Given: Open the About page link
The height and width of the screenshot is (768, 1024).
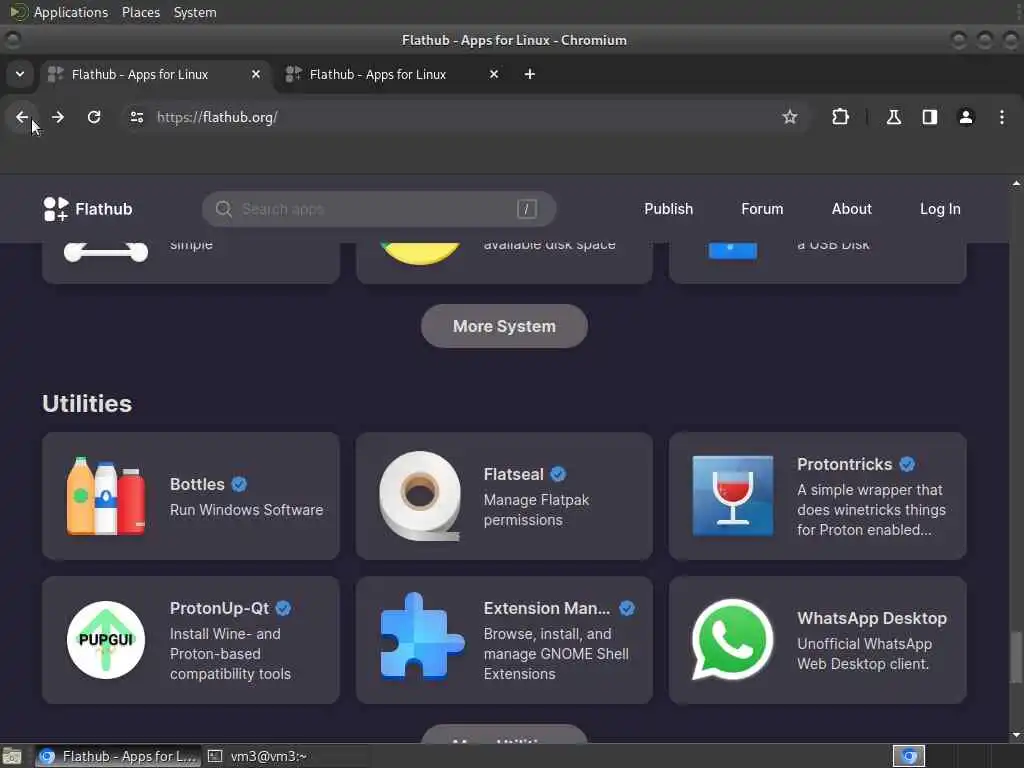Looking at the screenshot, I should 851,209.
